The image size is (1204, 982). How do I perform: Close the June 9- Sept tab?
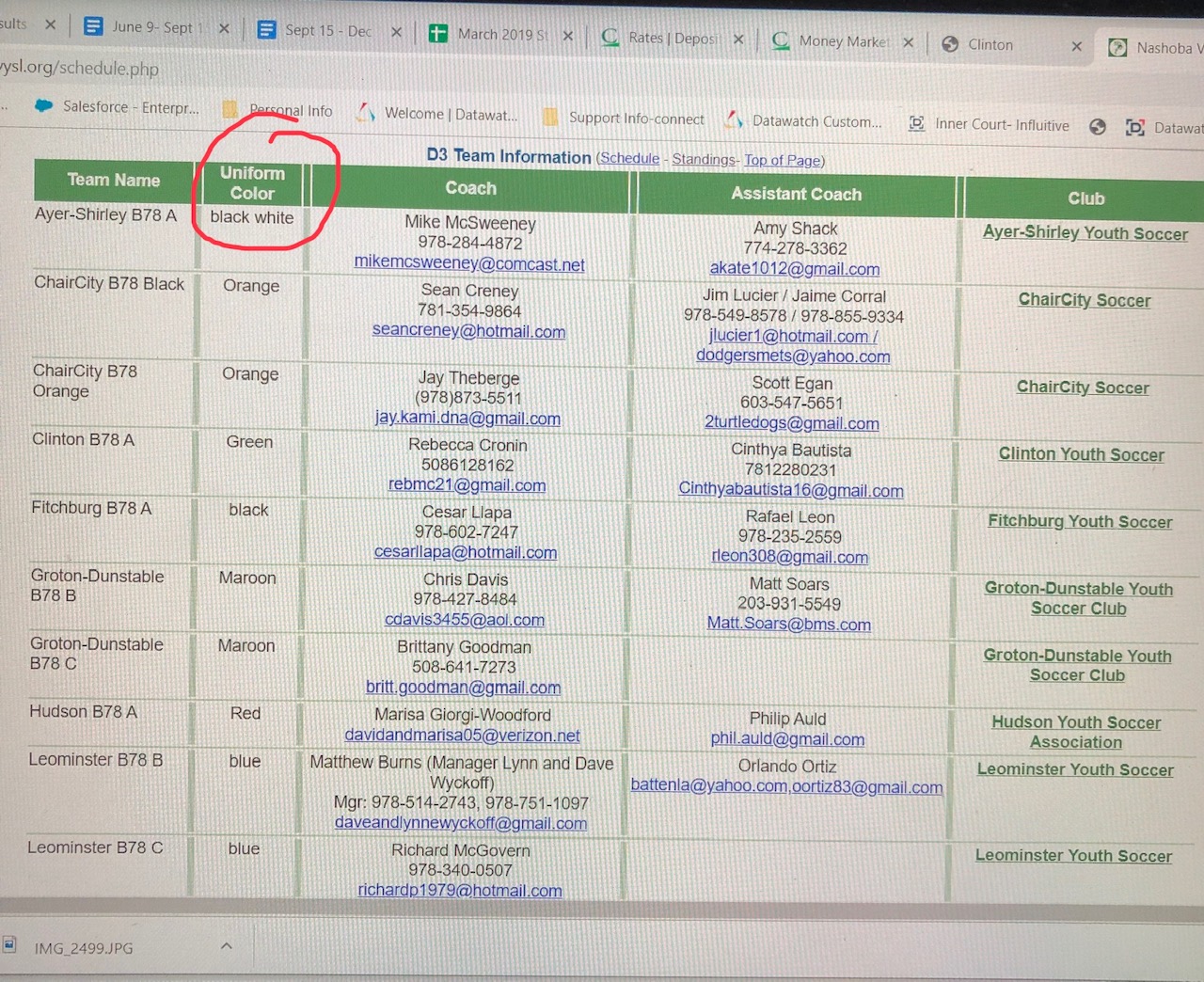tap(224, 28)
